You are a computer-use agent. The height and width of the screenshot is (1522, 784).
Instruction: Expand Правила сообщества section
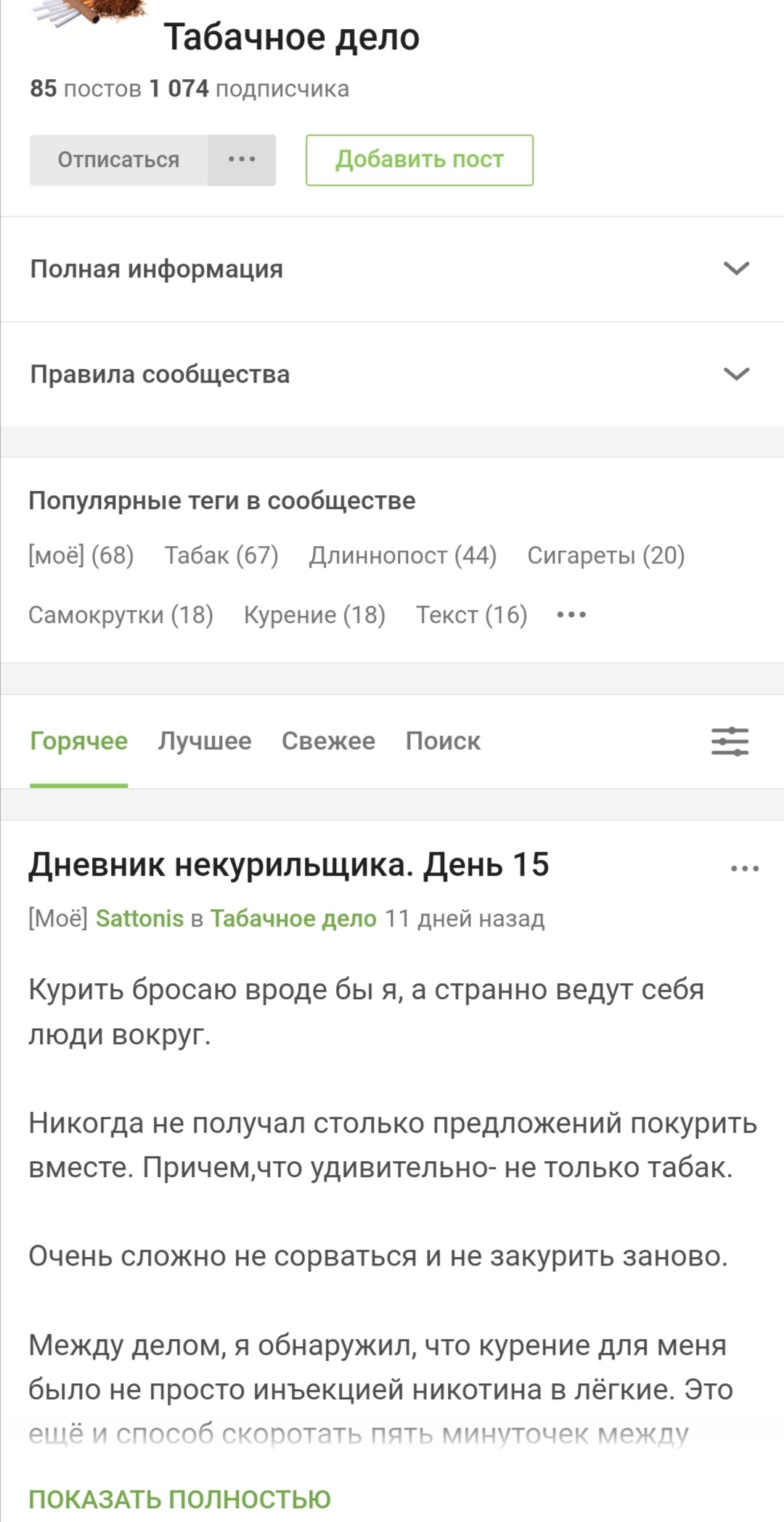[x=736, y=374]
